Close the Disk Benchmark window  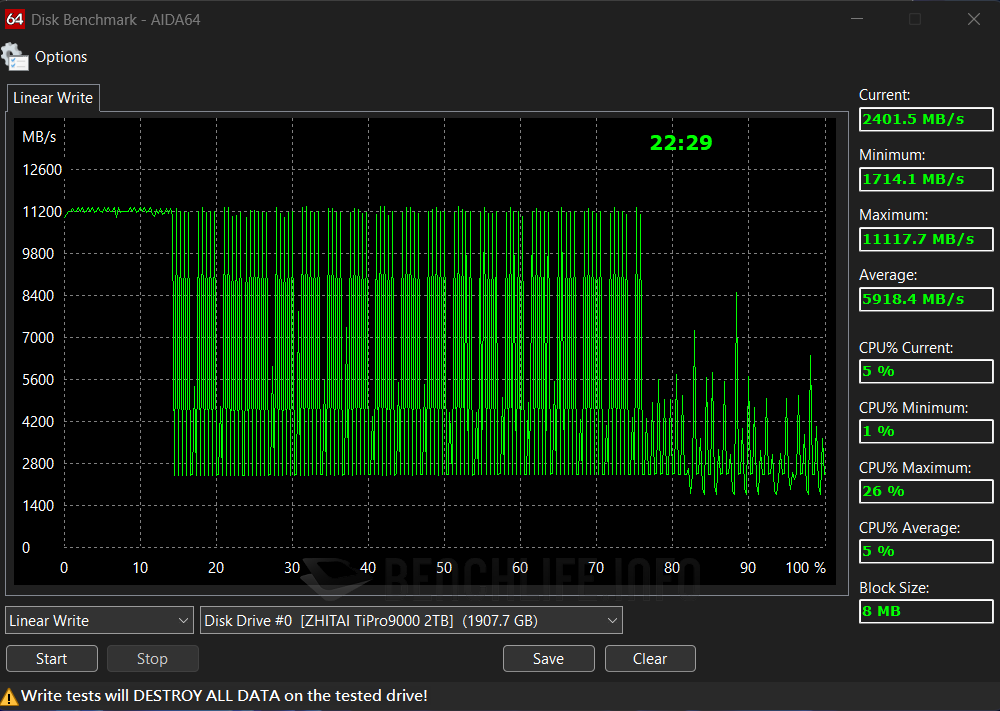973,19
